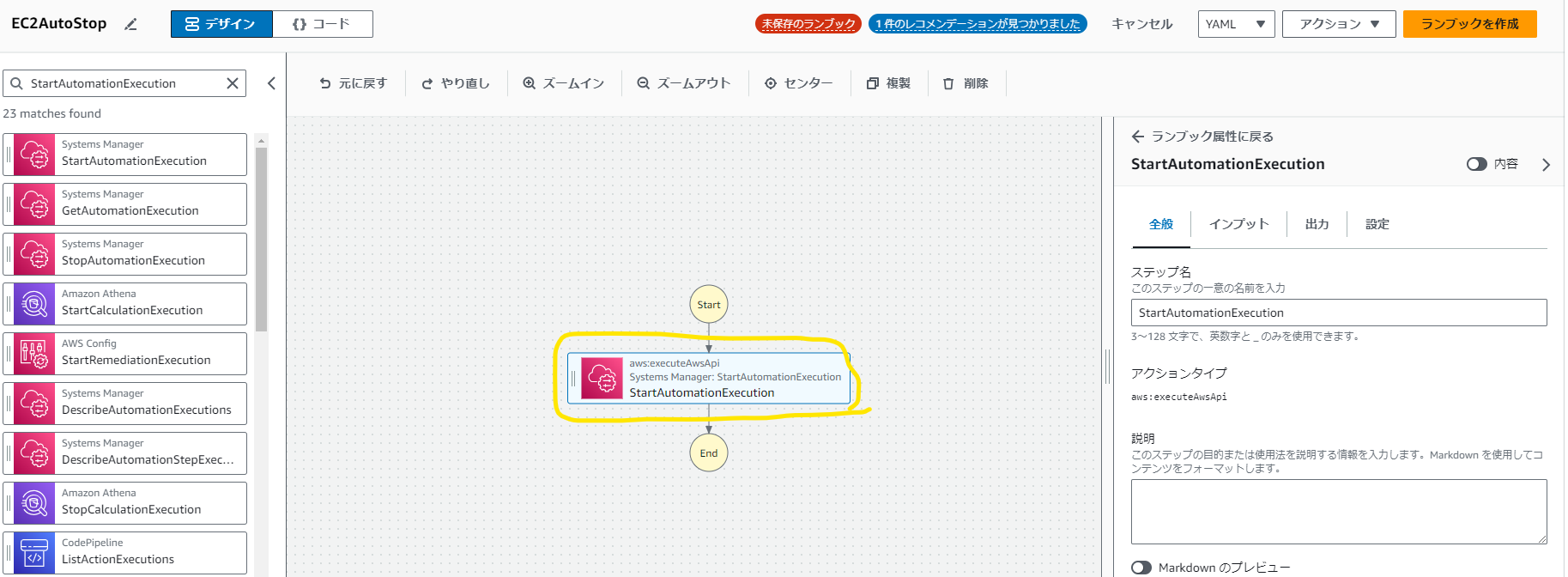Viewport: 1568px width, 577px height.
Task: Select the DescribeAutomationStepExec… action icon
Action: pos(34,453)
